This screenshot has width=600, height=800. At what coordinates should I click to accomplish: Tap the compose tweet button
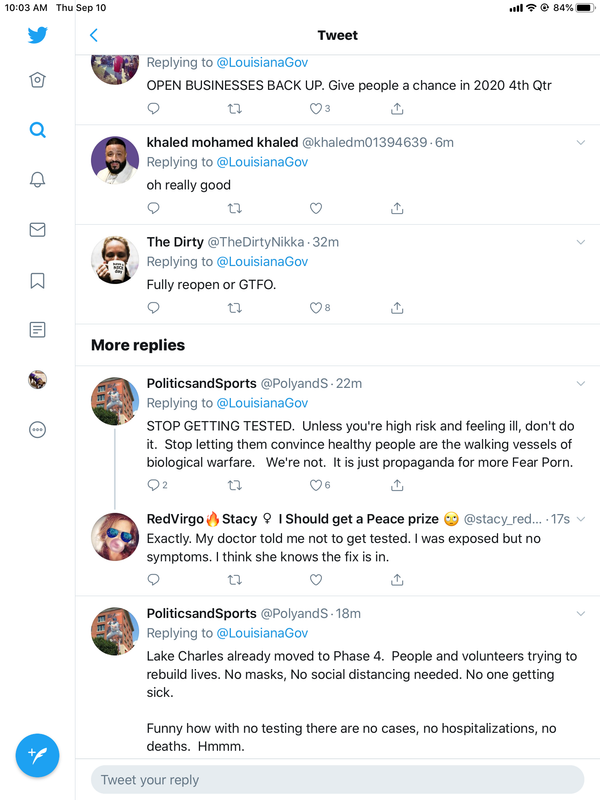click(x=37, y=755)
